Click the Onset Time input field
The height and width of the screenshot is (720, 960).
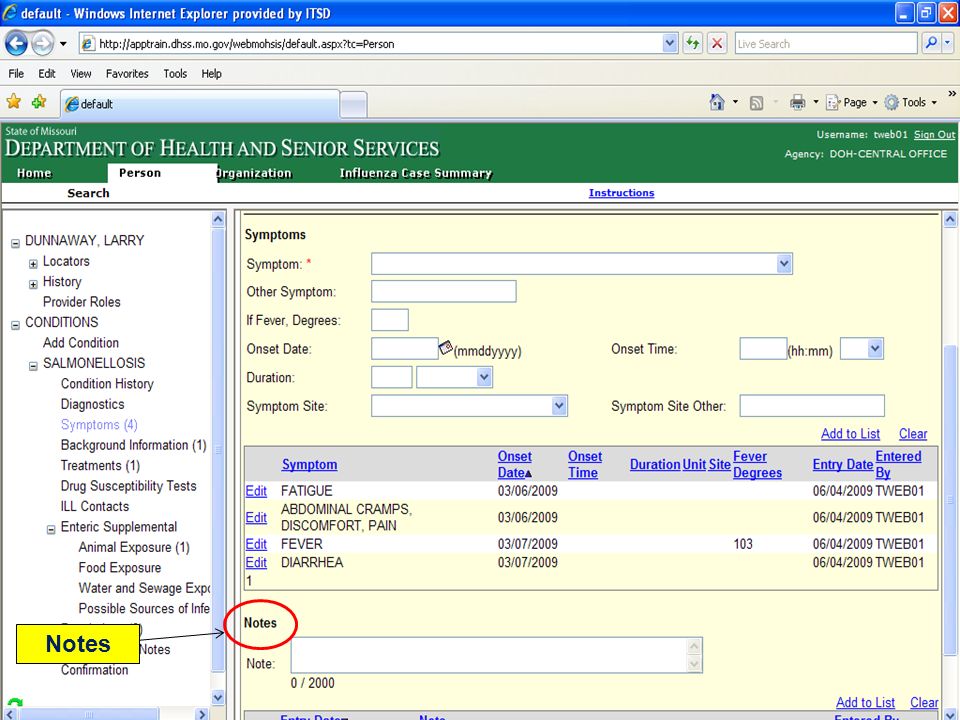[763, 348]
